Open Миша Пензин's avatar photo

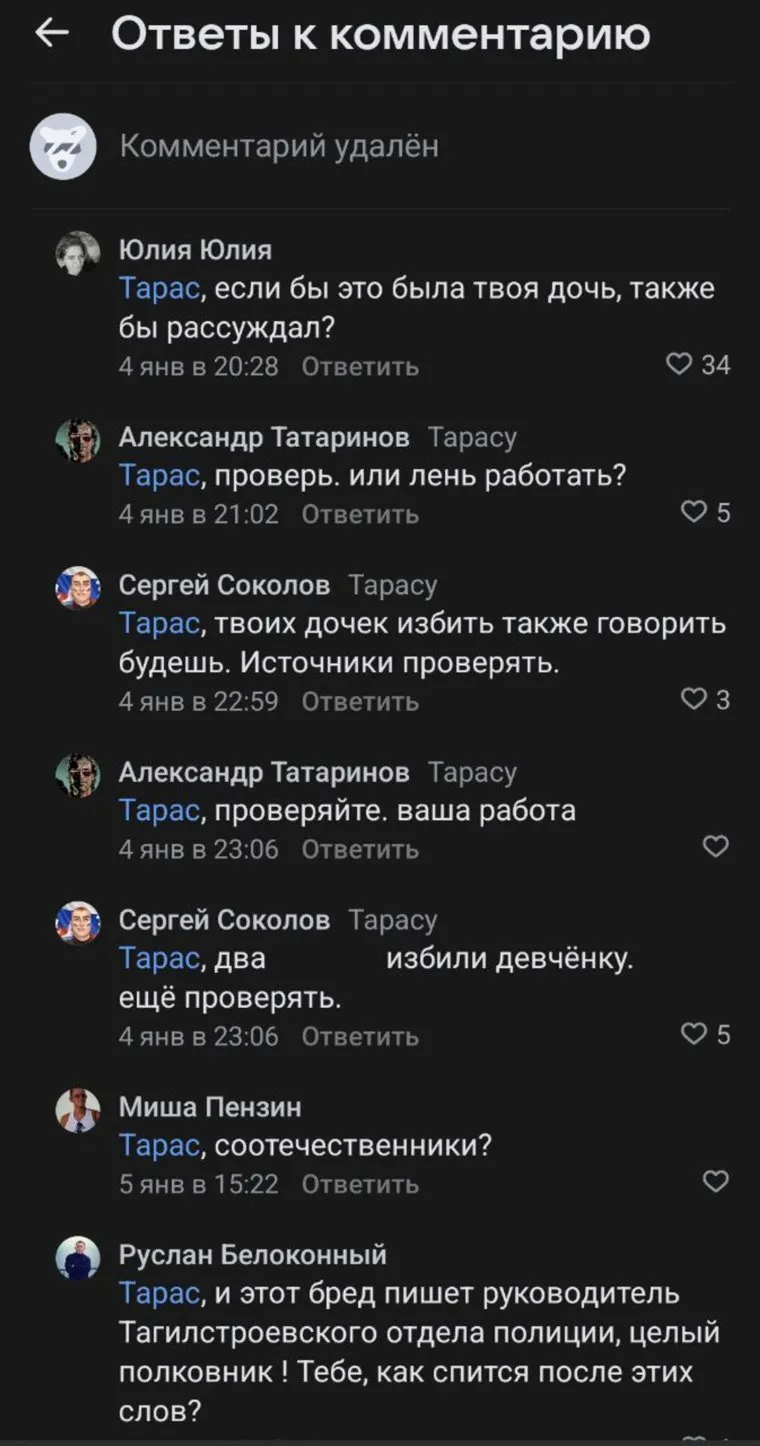point(77,1111)
